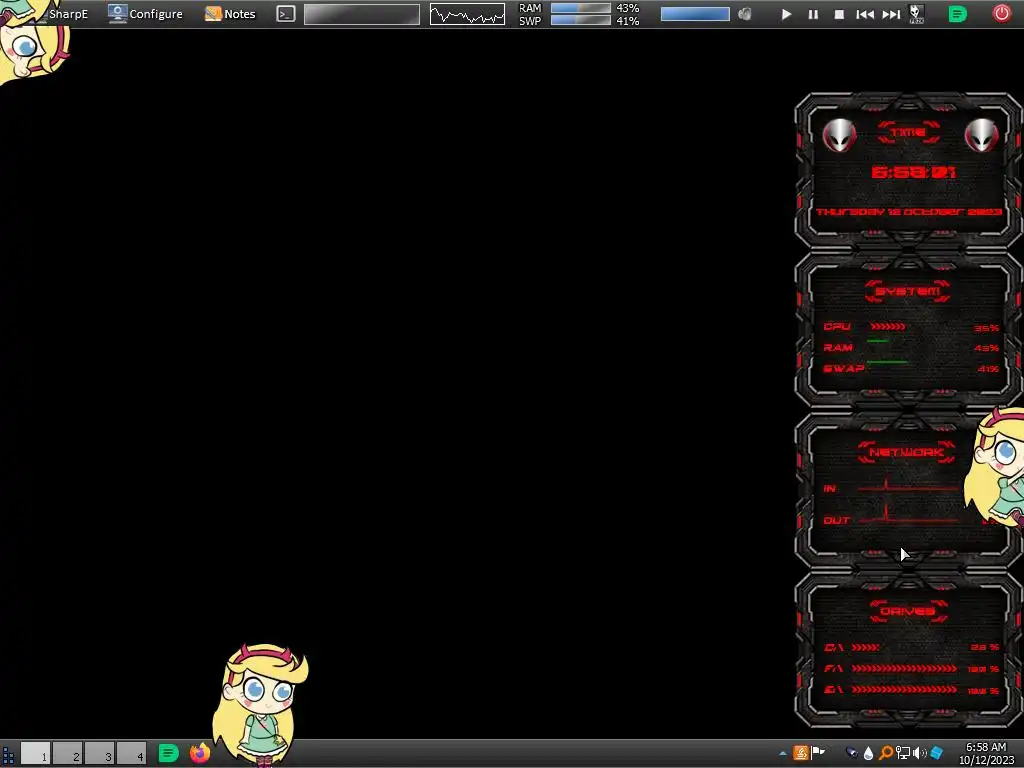Click the red power button
This screenshot has width=1024, height=768.
tap(1002, 13)
